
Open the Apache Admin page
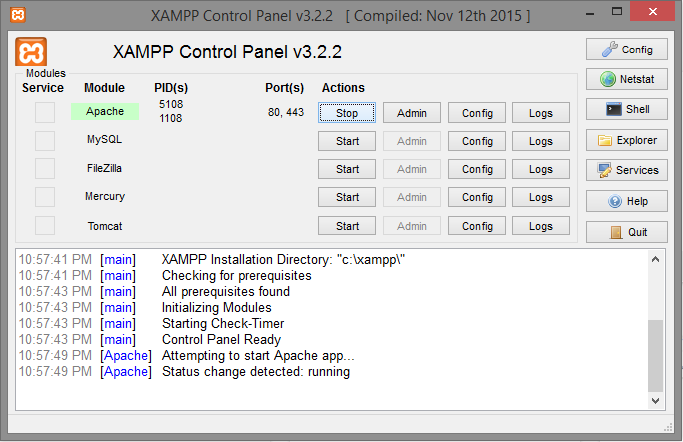click(x=411, y=113)
